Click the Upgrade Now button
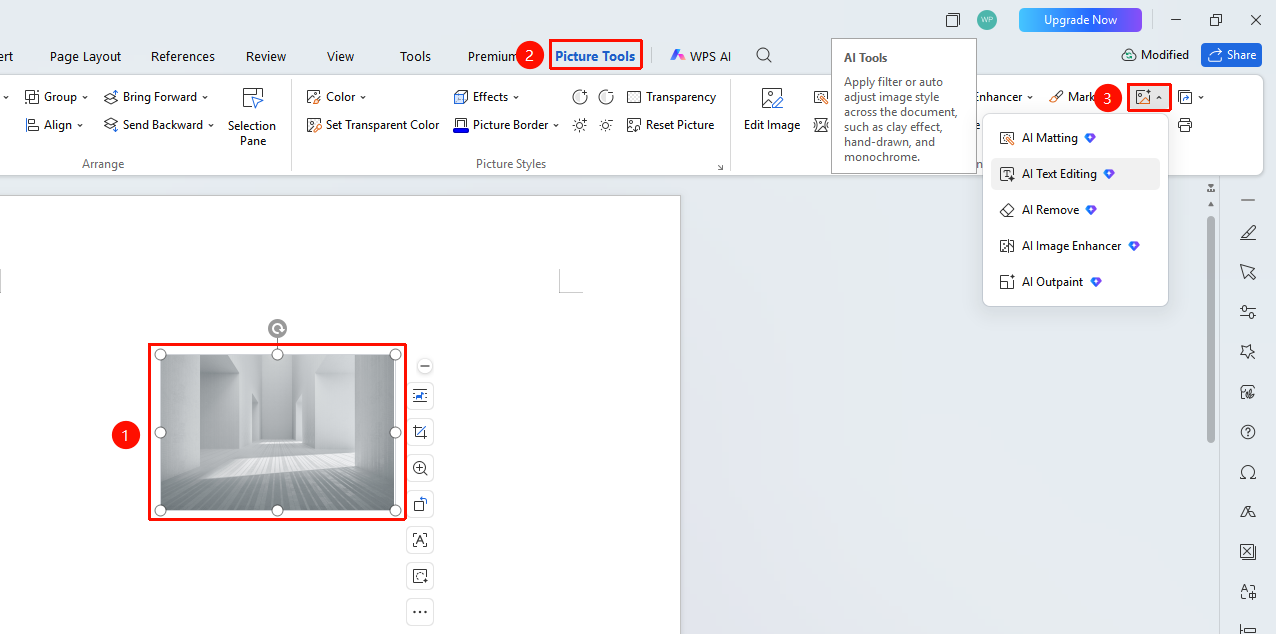 (1080, 20)
